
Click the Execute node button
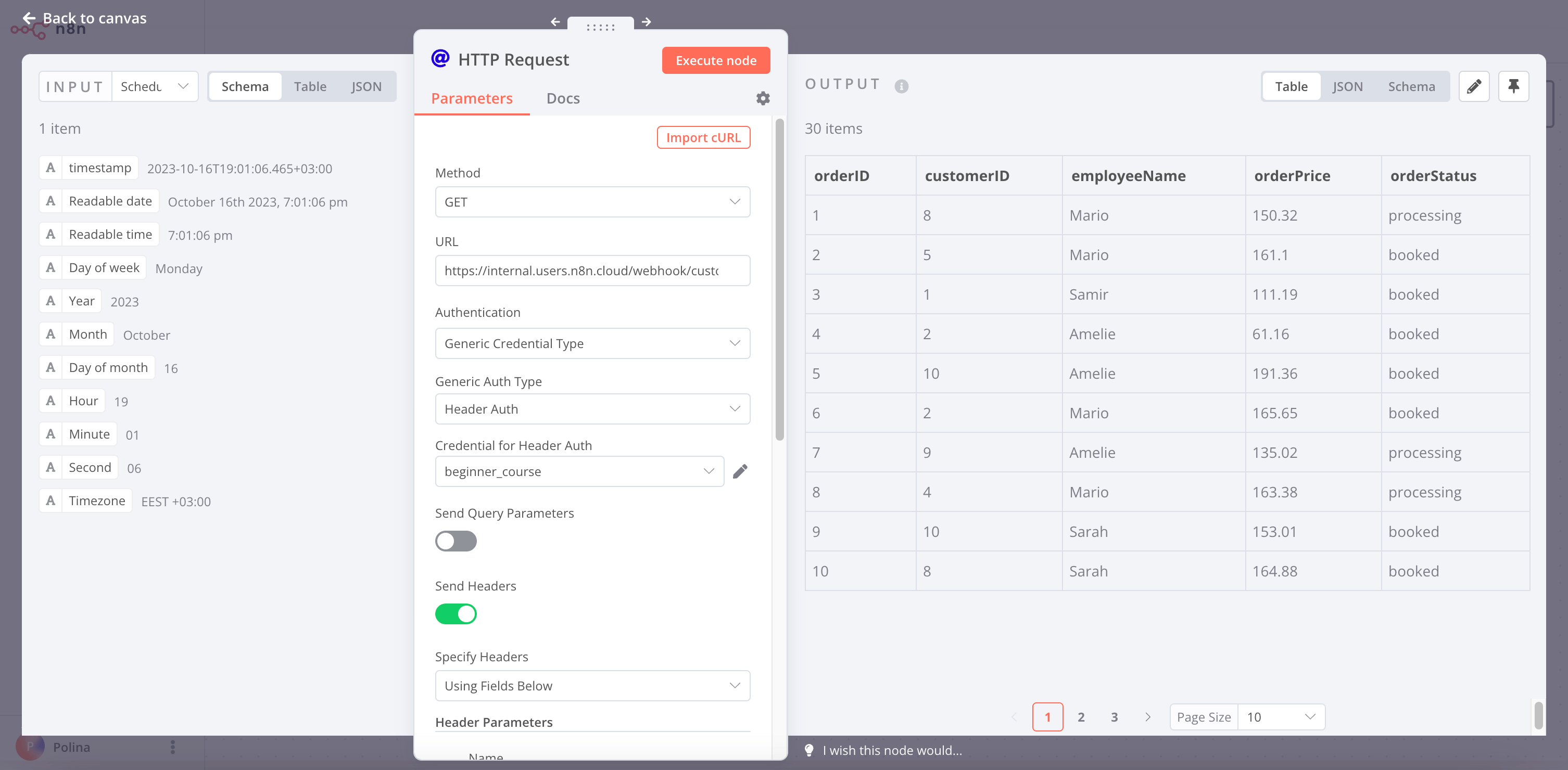tap(715, 60)
